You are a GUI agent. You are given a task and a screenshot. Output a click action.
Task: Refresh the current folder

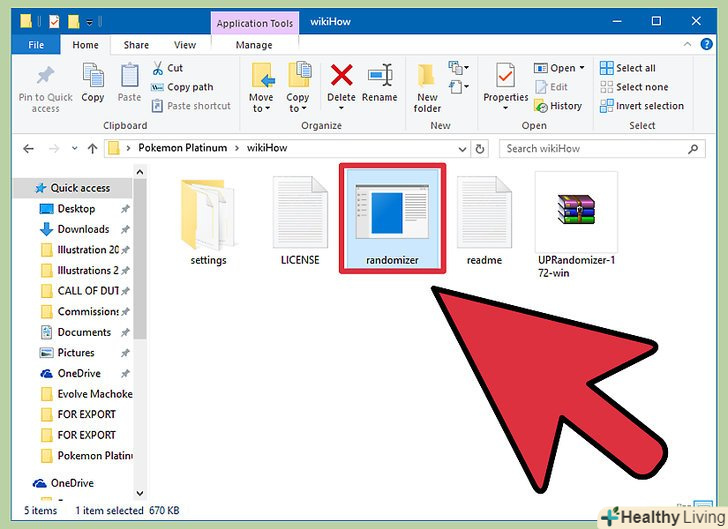pos(480,149)
